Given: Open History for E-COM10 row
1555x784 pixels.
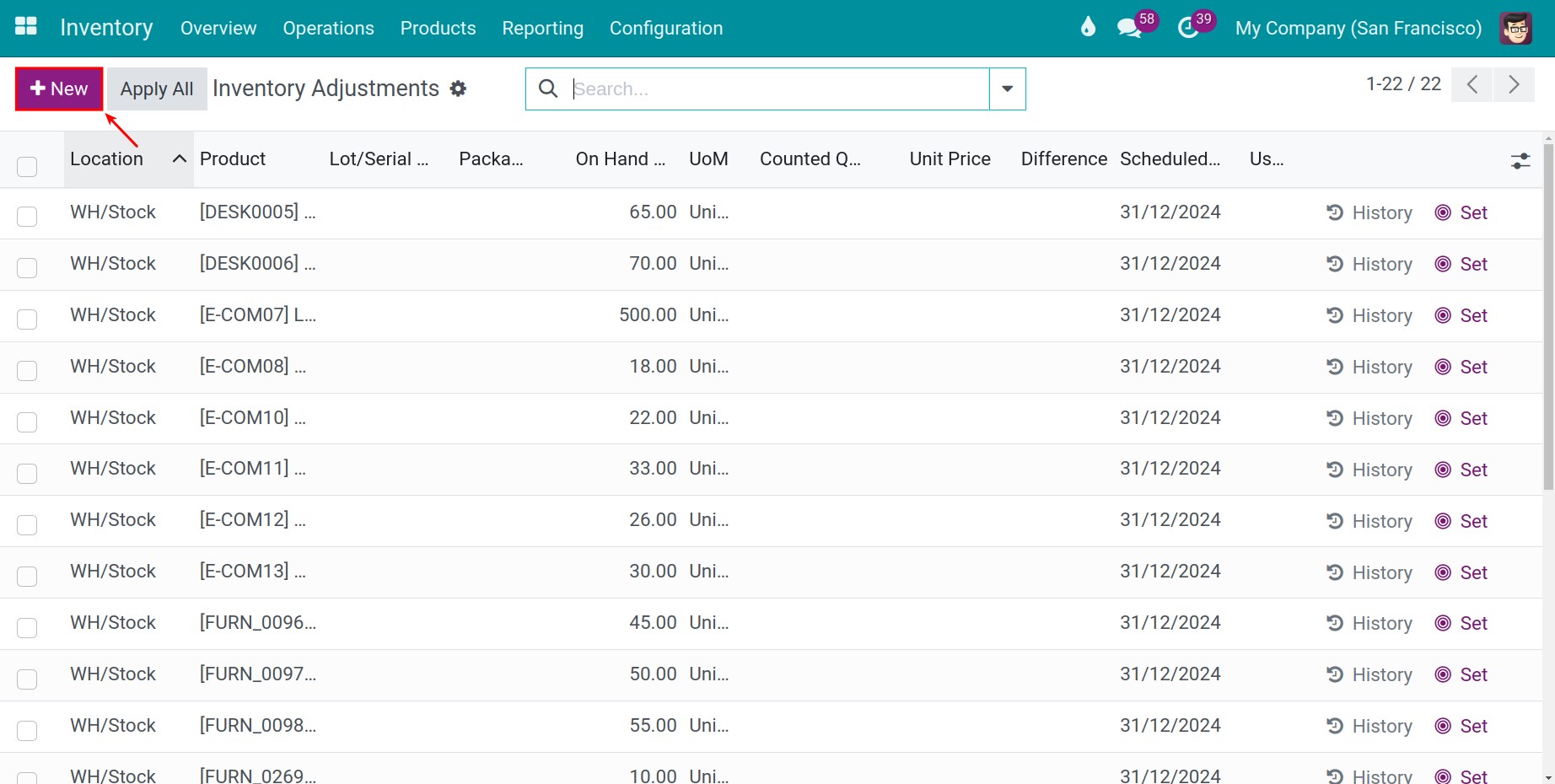Looking at the screenshot, I should pyautogui.click(x=1369, y=418).
